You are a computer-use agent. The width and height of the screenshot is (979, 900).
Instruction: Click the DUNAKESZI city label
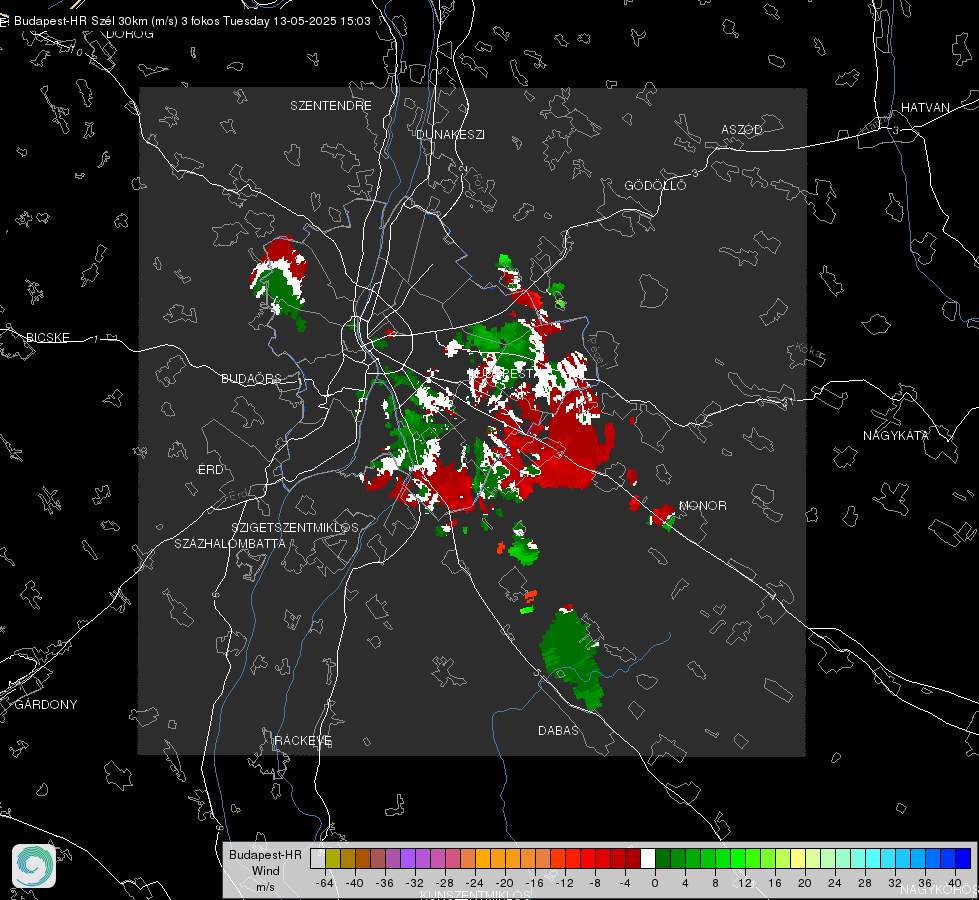450,134
